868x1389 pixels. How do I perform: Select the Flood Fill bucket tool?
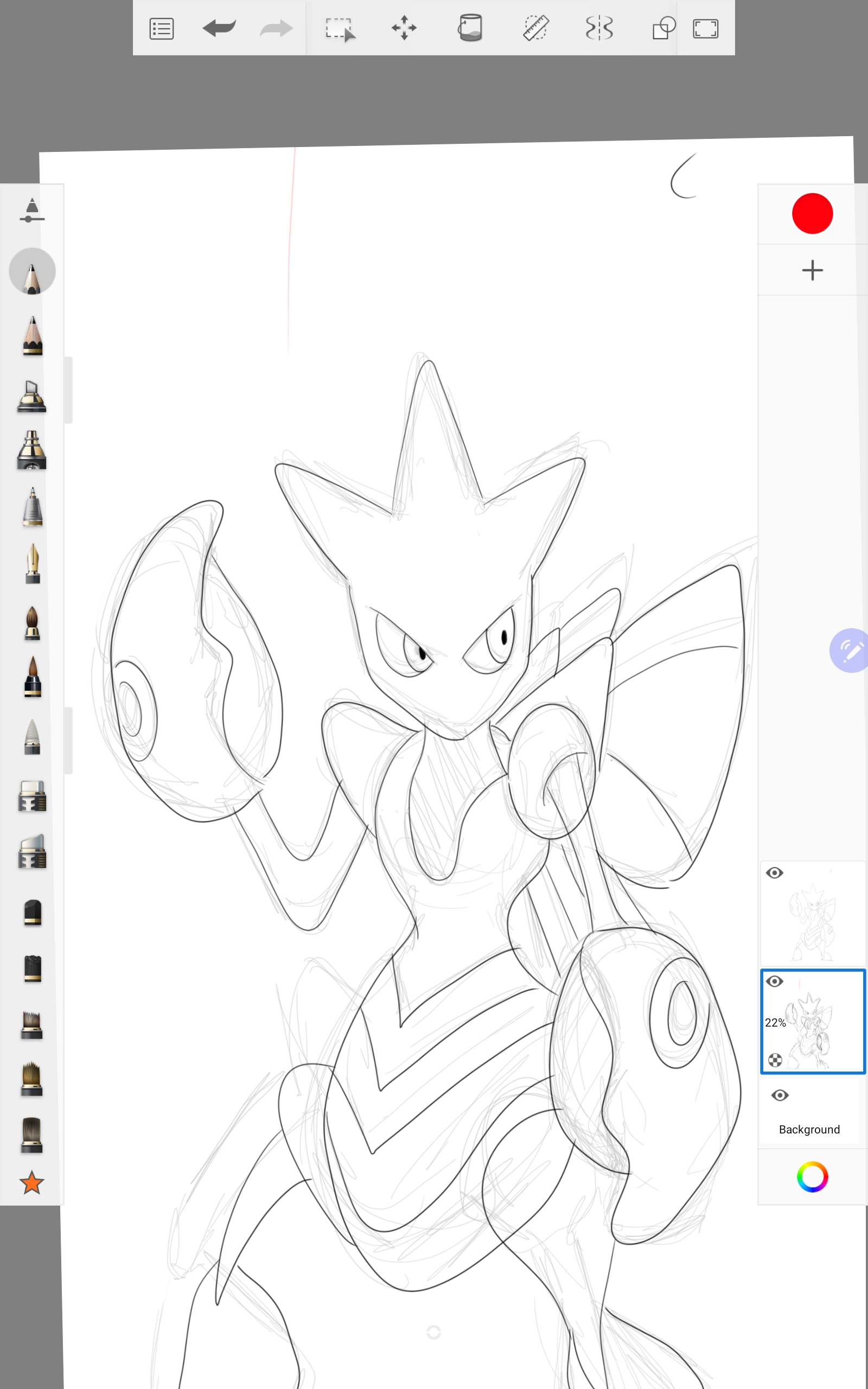pos(470,28)
